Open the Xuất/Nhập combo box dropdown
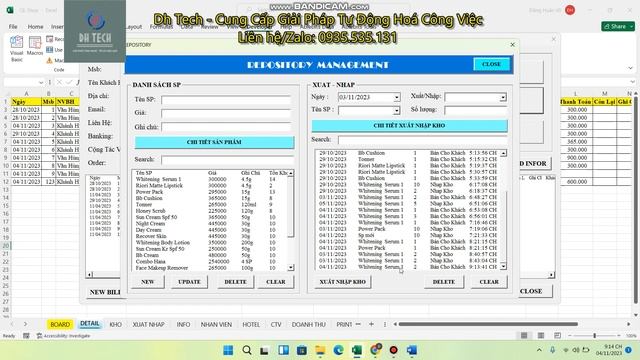 tap(503, 97)
